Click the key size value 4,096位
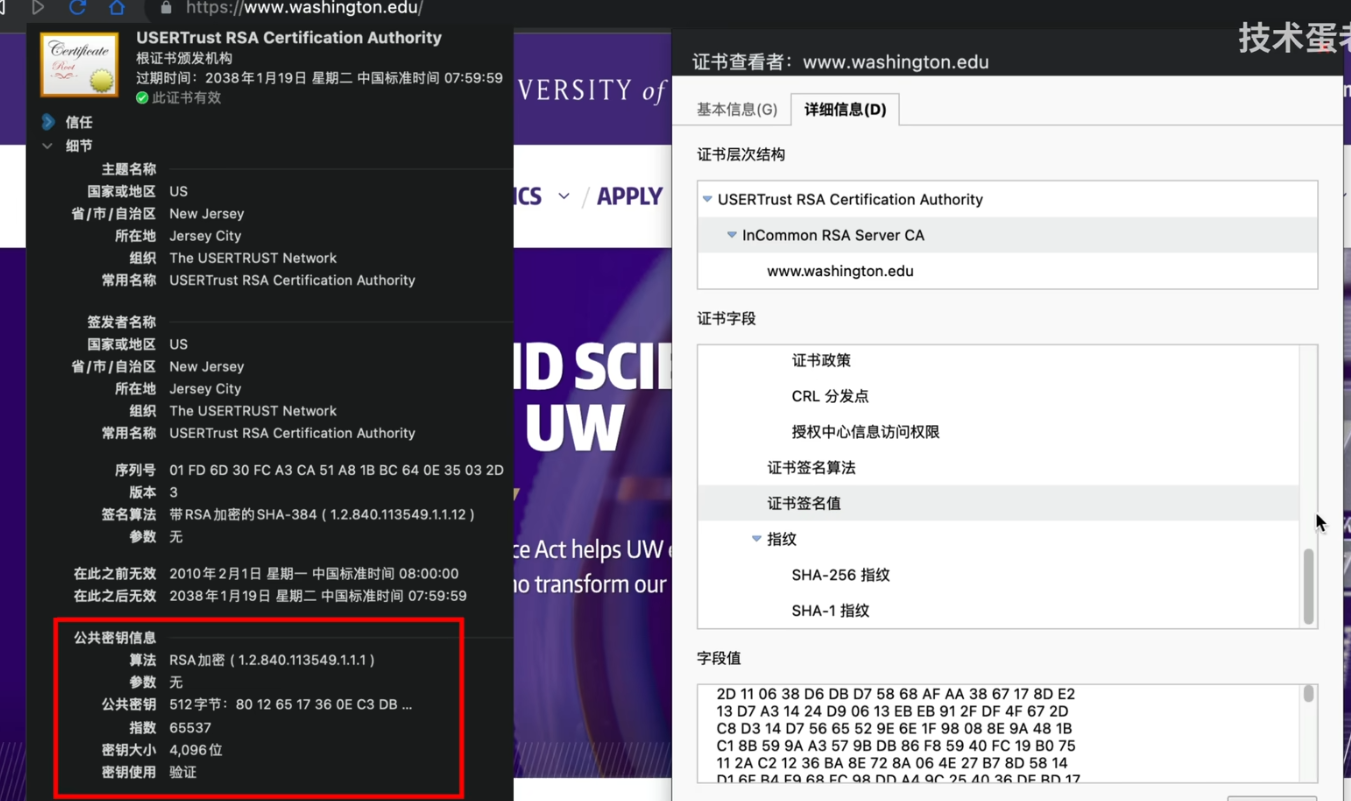Screen dimensions: 1351x801 point(196,750)
